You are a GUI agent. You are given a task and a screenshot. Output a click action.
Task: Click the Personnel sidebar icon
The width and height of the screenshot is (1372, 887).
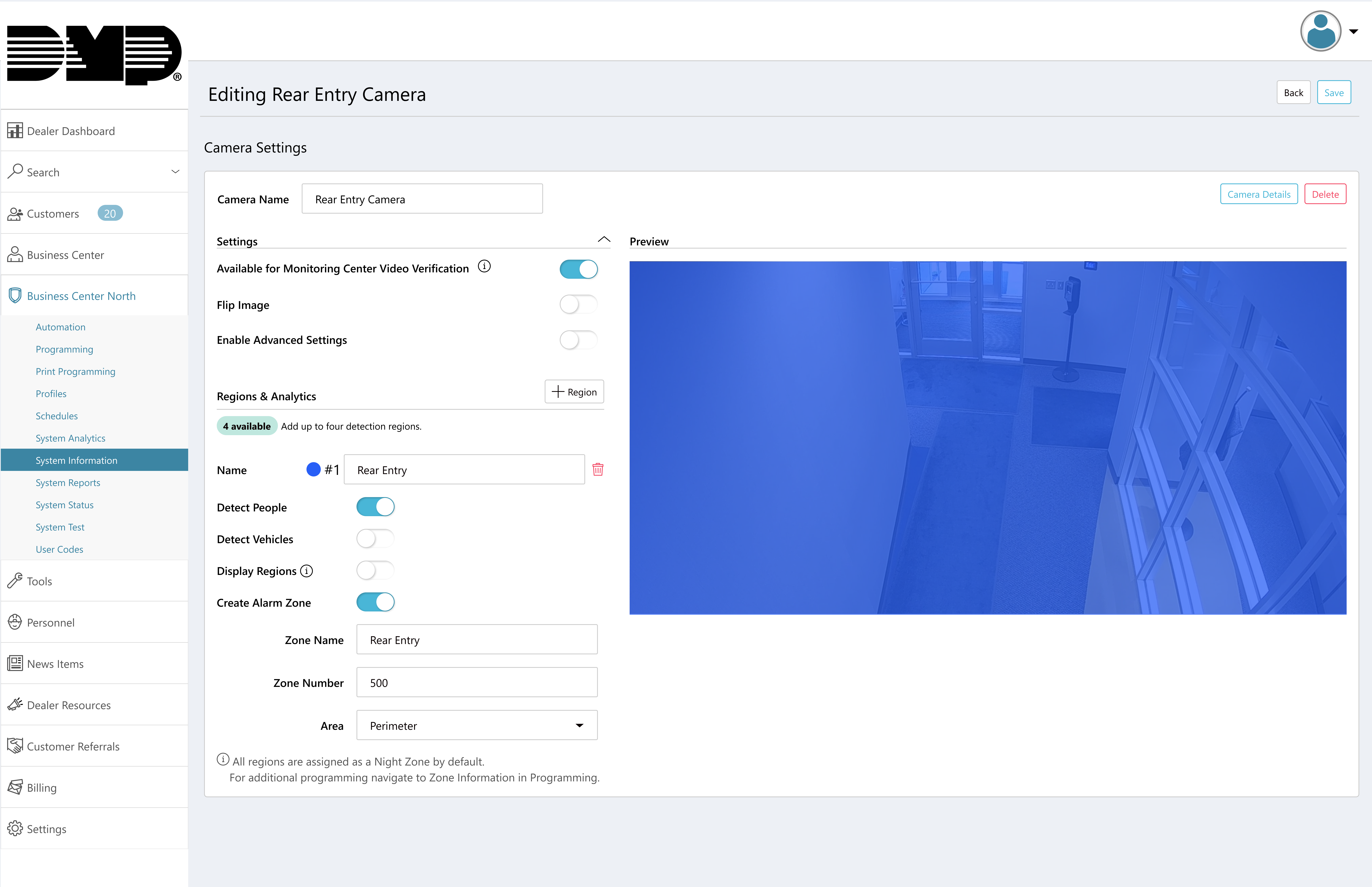click(15, 622)
